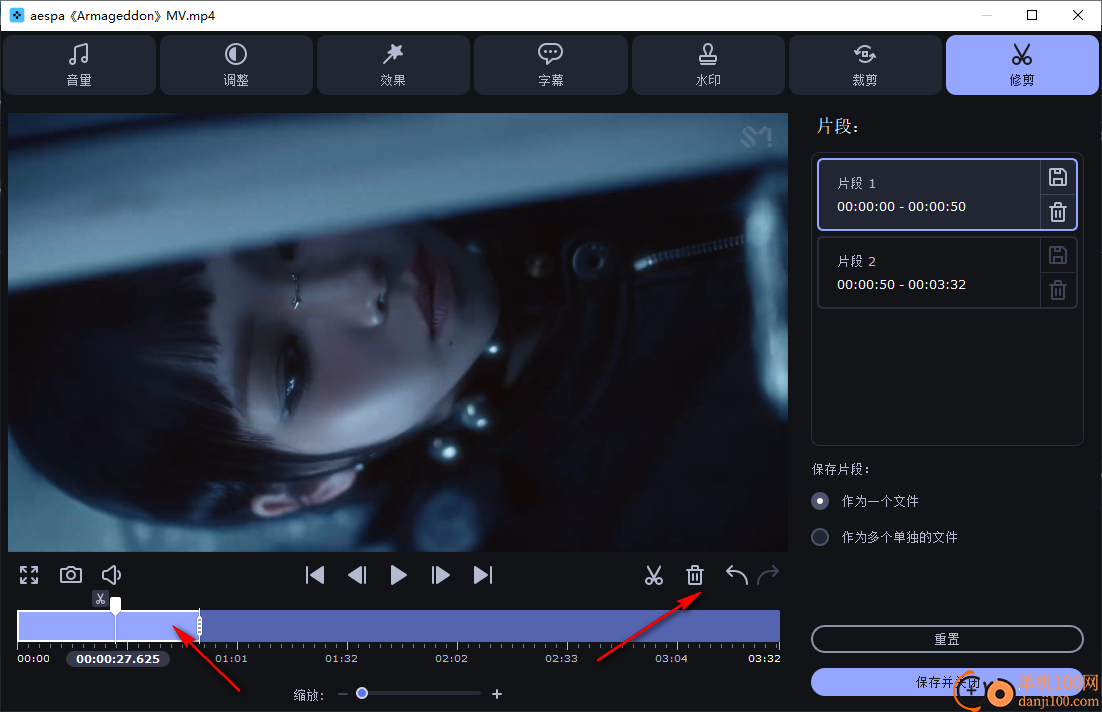The width and height of the screenshot is (1102, 712).
Task: Switch to the 字幕 subtitles tab
Action: [550, 65]
